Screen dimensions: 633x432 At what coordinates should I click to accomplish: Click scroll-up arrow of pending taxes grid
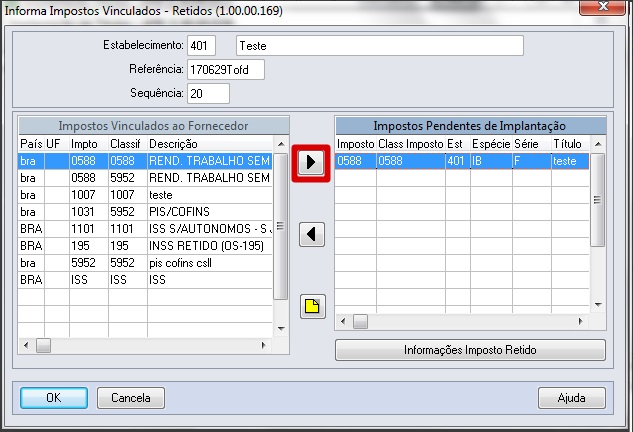coord(598,144)
